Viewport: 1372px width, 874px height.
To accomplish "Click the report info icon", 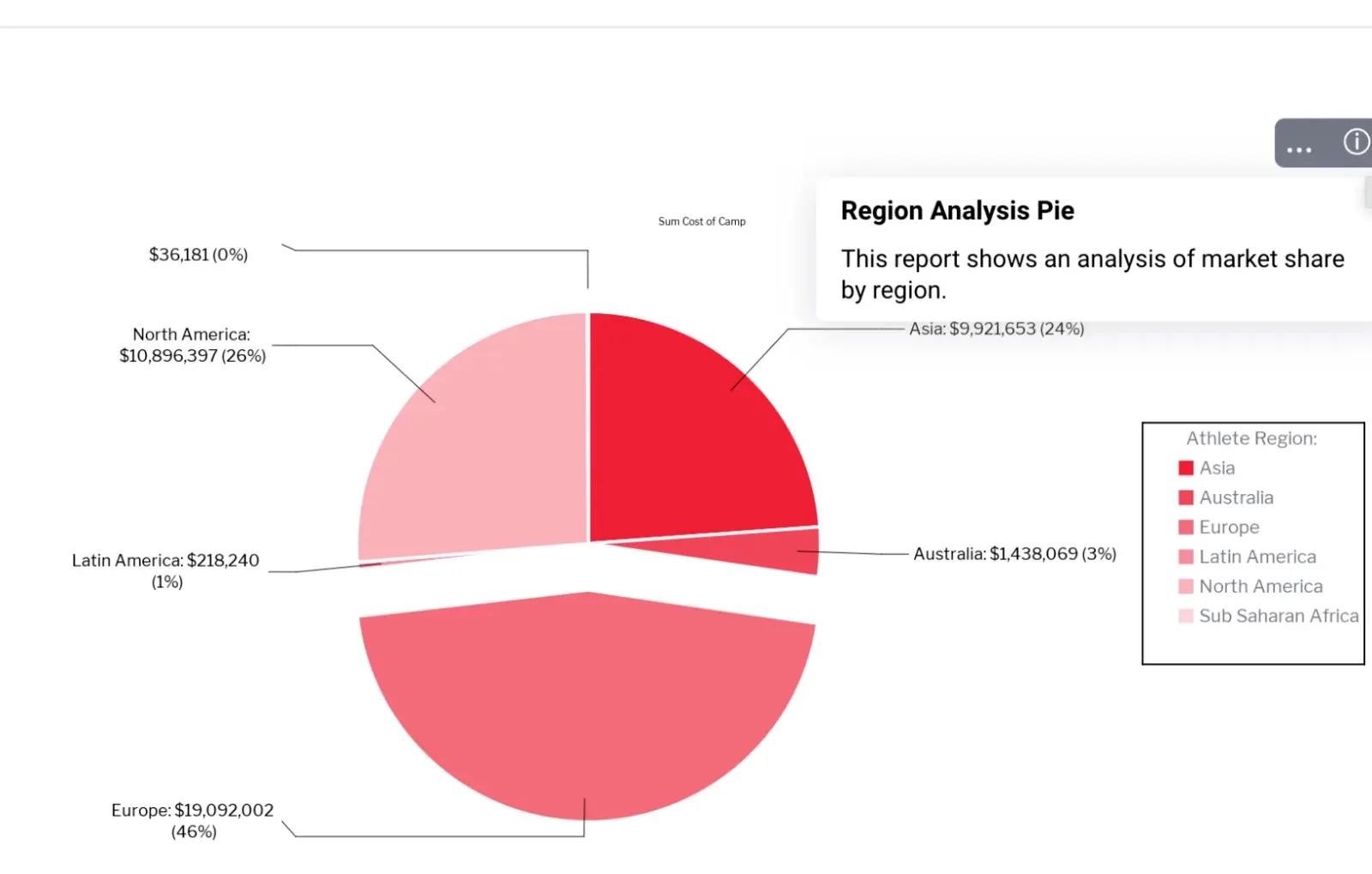I will pos(1356,142).
